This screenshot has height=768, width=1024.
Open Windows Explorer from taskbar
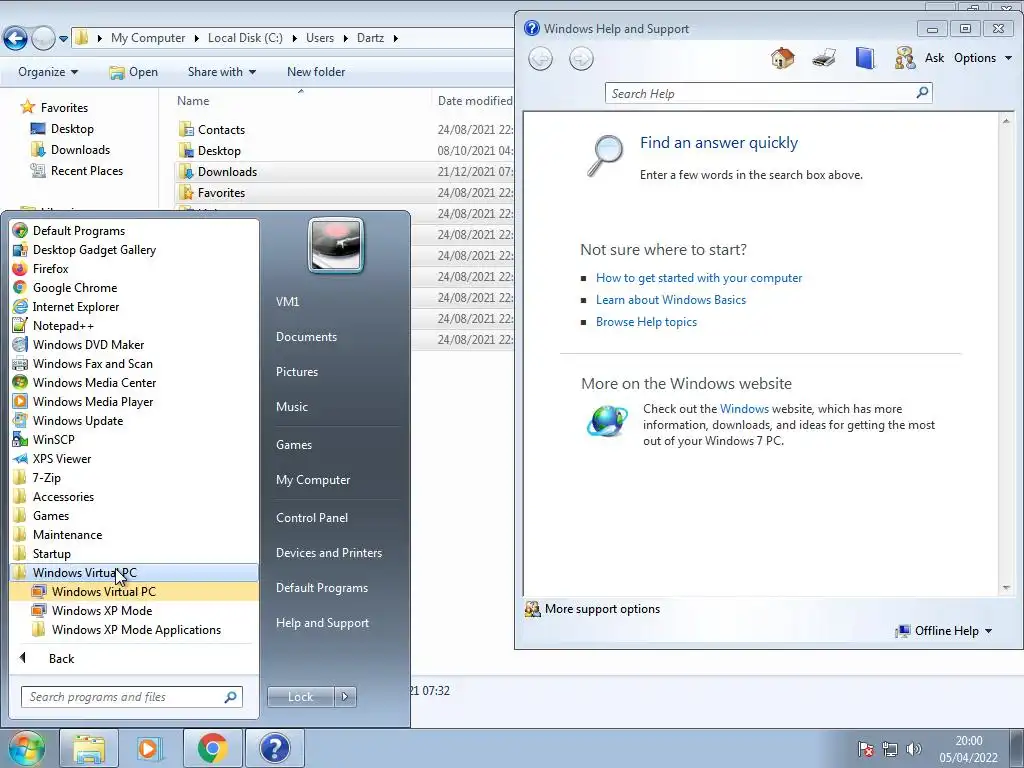tap(89, 748)
